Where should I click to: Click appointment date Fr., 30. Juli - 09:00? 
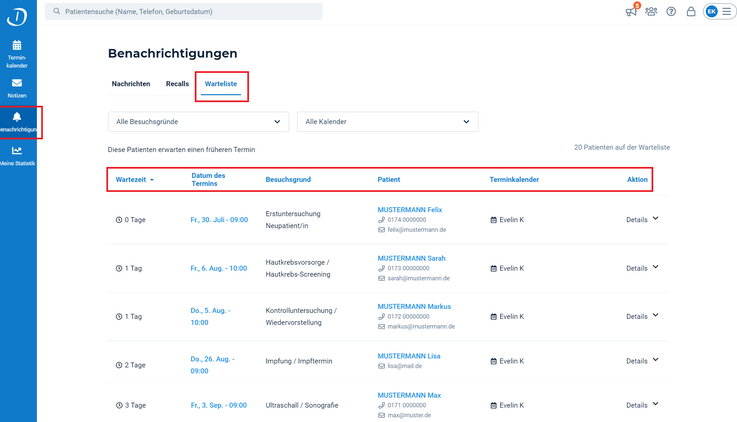point(218,219)
